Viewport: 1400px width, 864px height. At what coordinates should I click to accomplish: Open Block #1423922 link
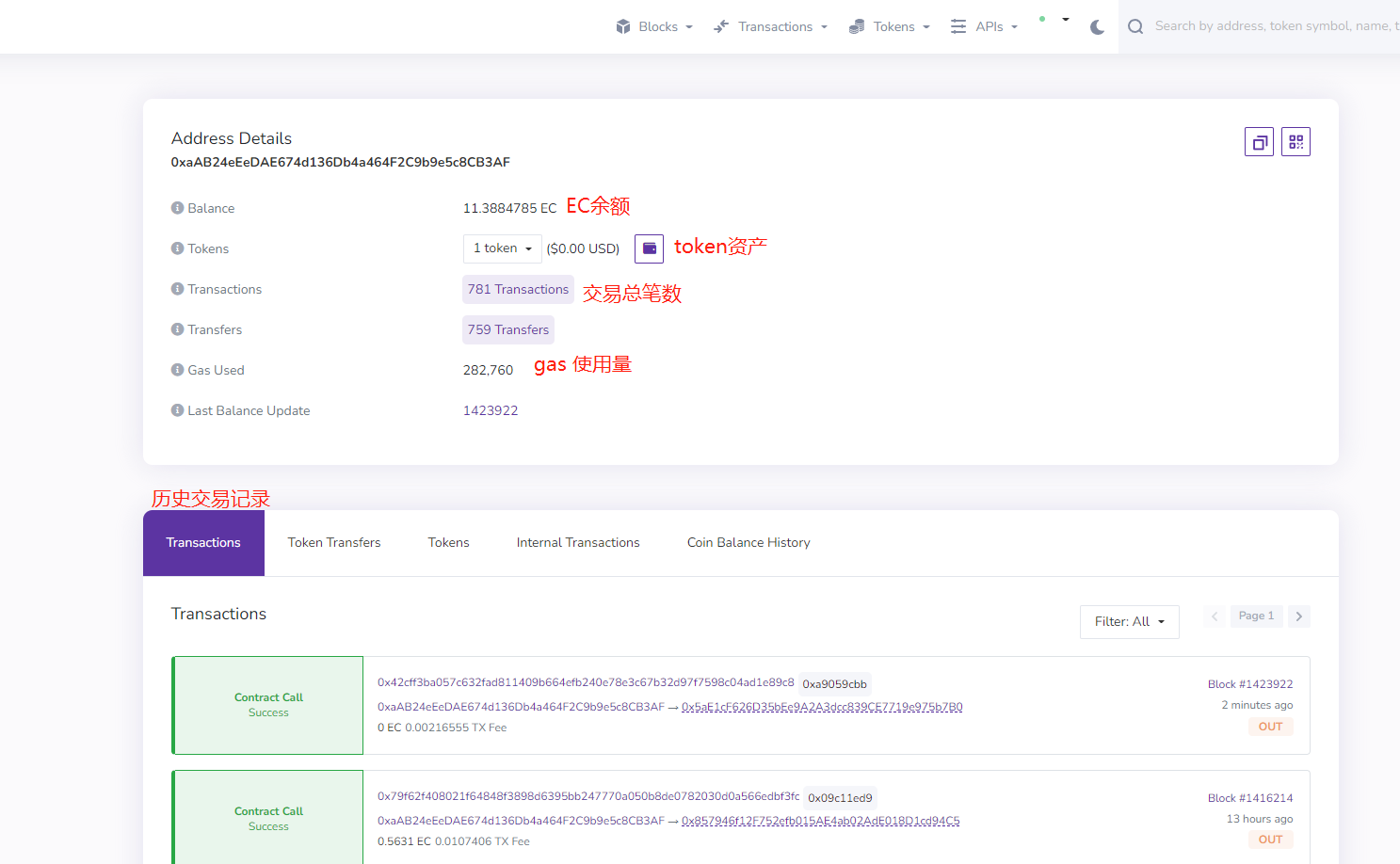1250,684
